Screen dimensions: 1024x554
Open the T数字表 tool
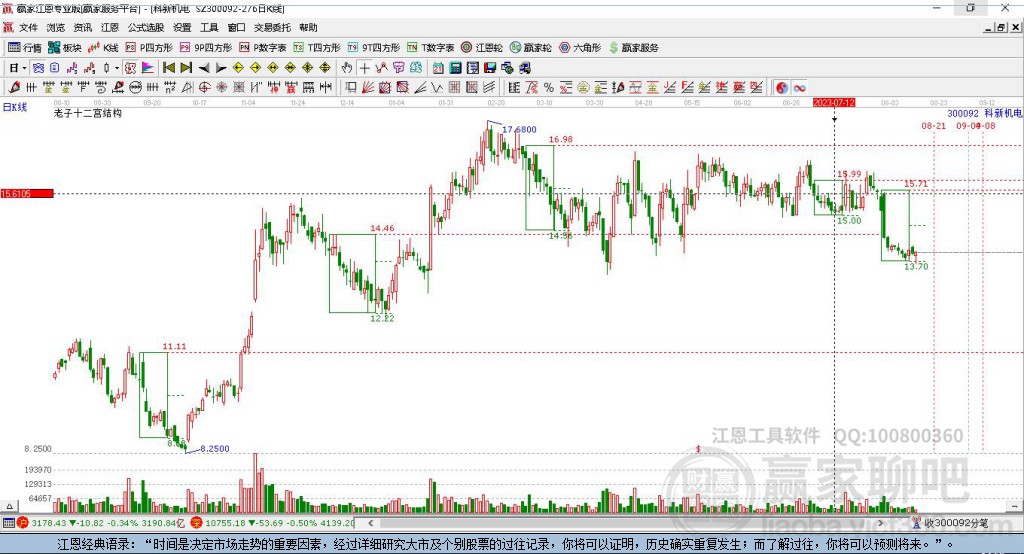tap(430, 48)
